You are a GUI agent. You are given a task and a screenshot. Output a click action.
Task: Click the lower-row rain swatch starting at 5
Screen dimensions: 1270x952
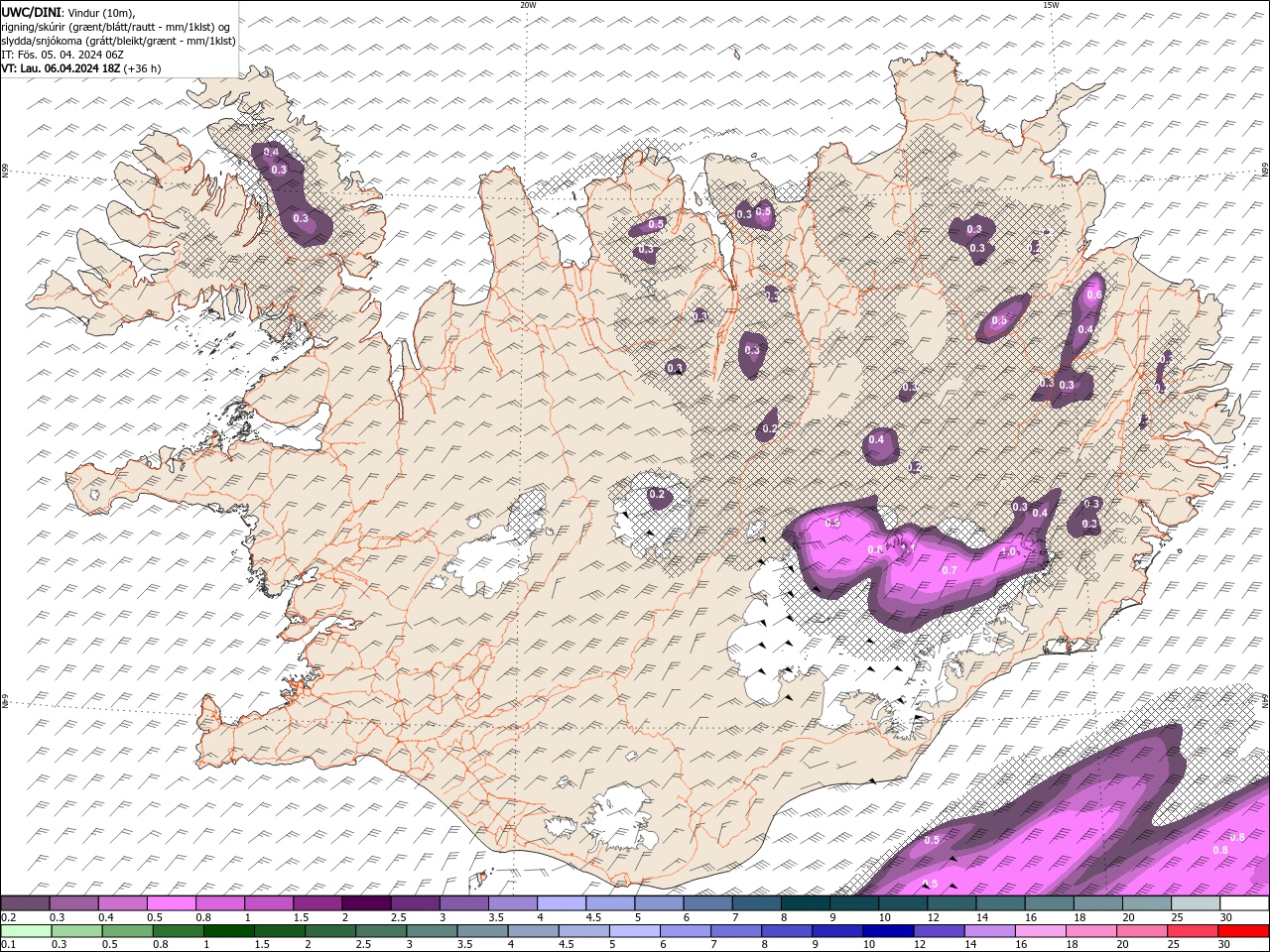[x=633, y=931]
